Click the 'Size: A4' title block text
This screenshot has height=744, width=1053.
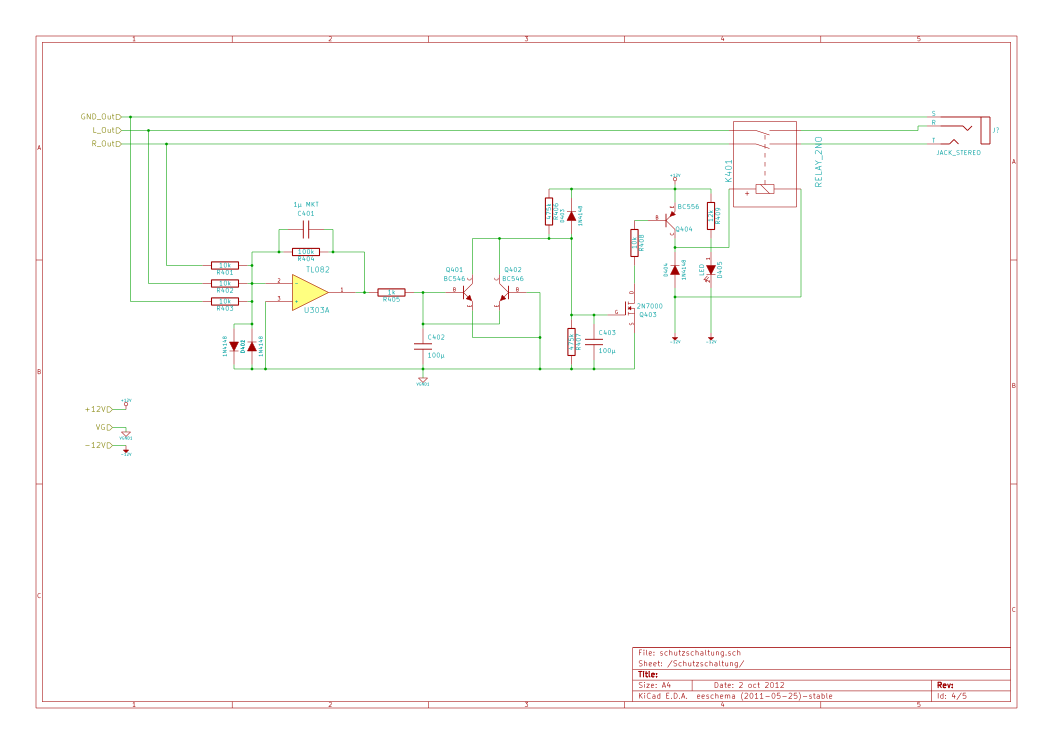coord(654,685)
